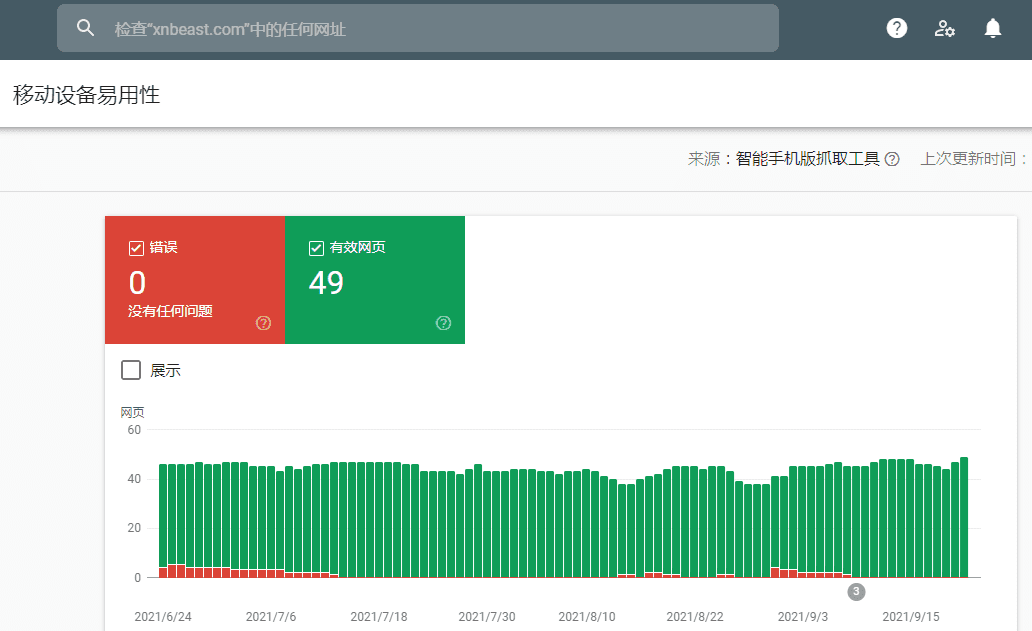Click the 2021/7/6 axis date label
The width and height of the screenshot is (1032, 631).
(271, 617)
